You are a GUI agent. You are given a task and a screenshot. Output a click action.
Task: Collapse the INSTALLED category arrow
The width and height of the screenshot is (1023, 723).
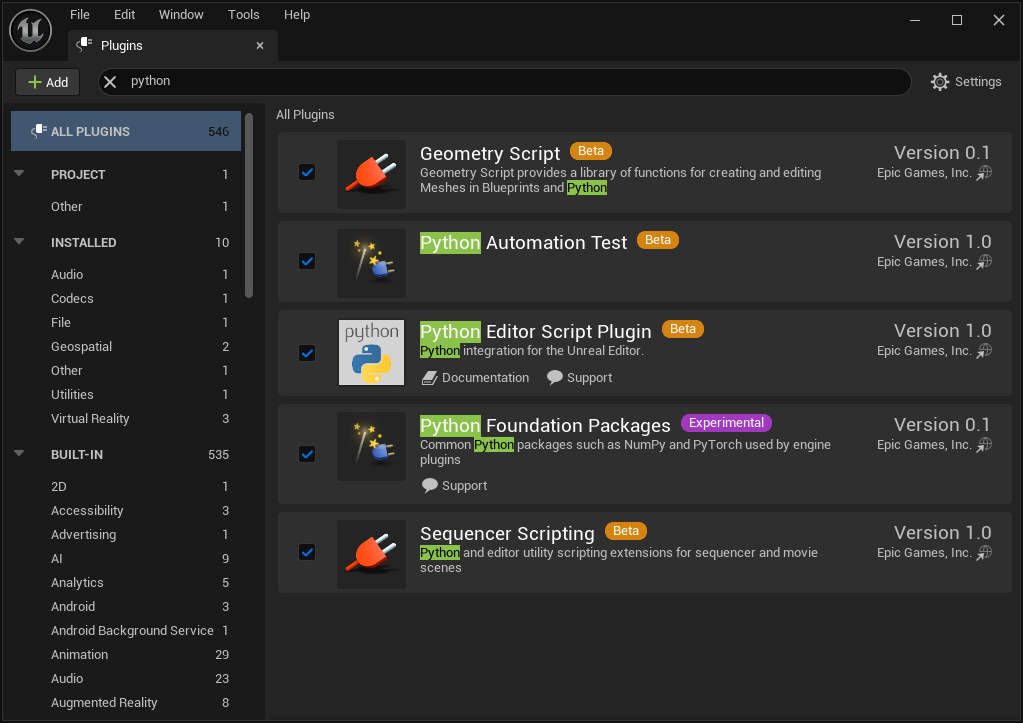(x=19, y=241)
